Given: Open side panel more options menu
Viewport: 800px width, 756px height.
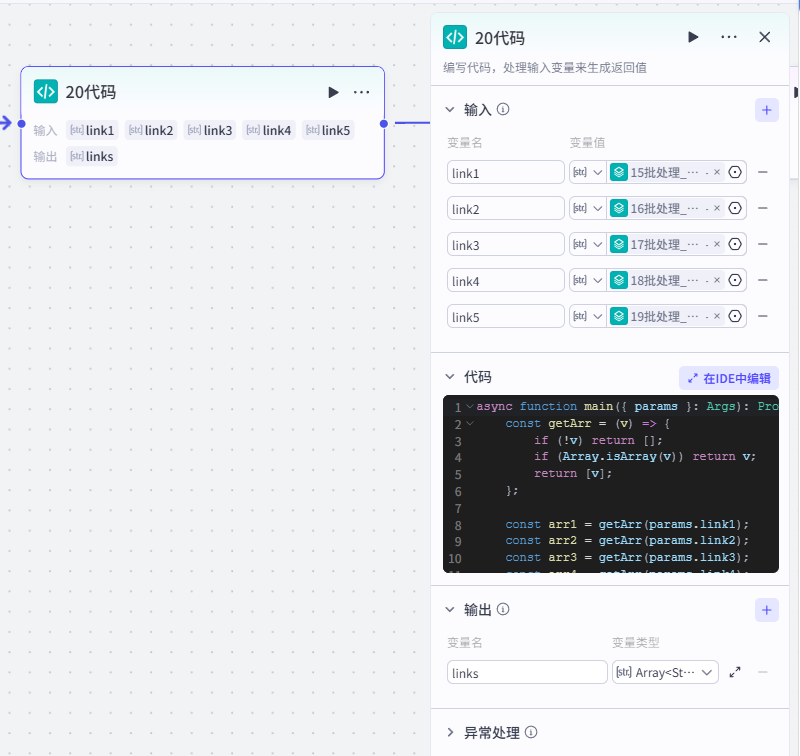Looking at the screenshot, I should coord(729,37).
